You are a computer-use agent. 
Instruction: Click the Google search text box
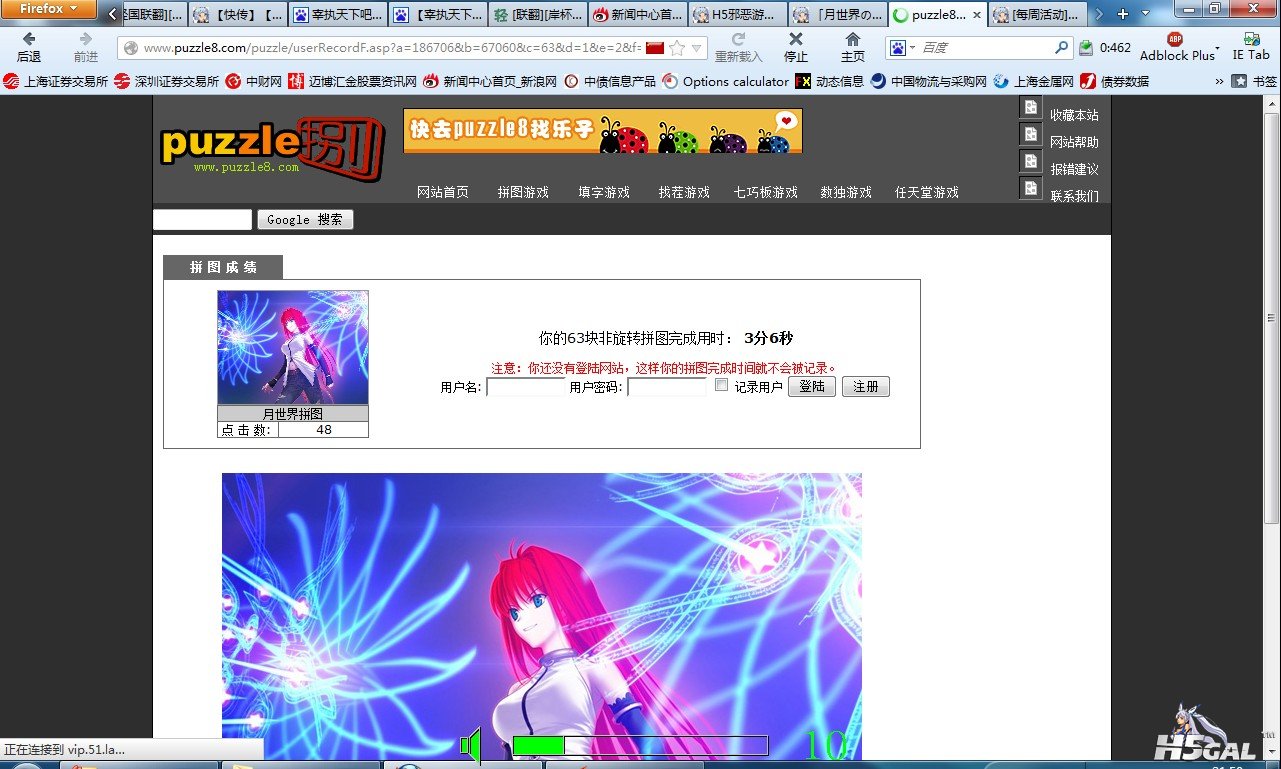pyautogui.click(x=202, y=220)
